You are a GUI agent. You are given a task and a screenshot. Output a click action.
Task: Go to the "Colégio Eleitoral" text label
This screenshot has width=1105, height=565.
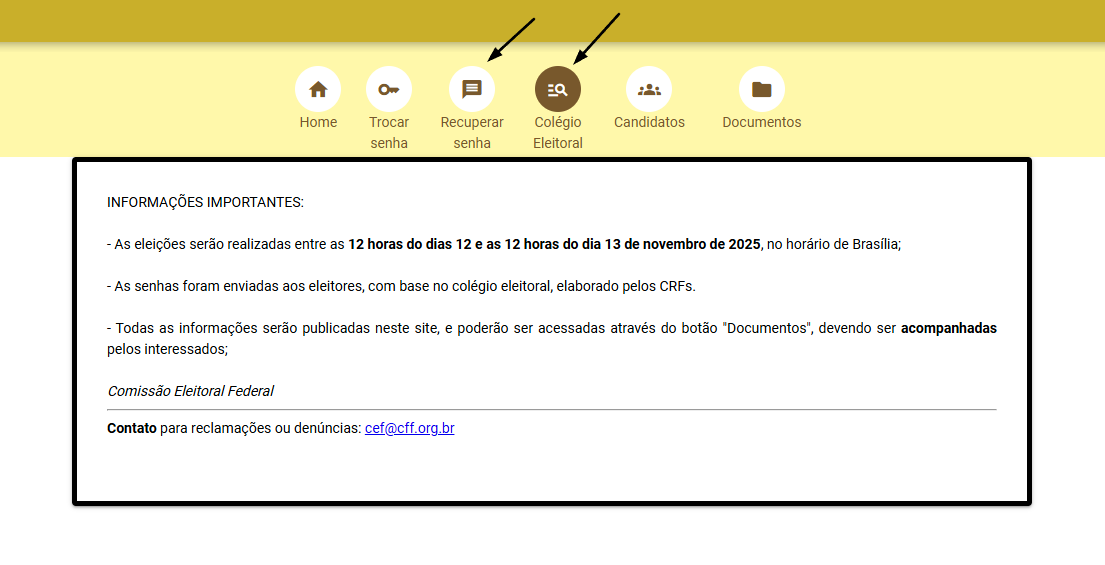pos(558,132)
